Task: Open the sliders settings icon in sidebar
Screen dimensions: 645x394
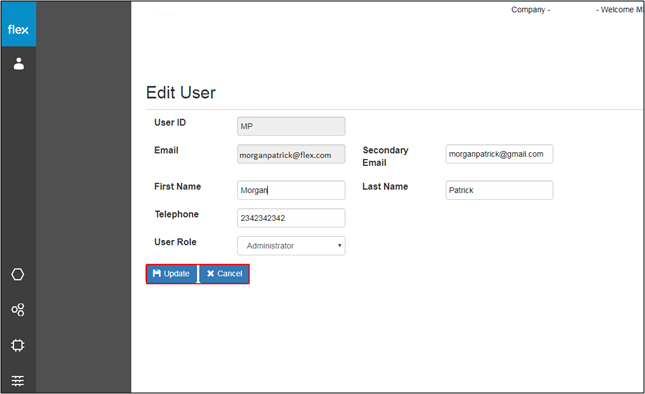Action: [18, 381]
